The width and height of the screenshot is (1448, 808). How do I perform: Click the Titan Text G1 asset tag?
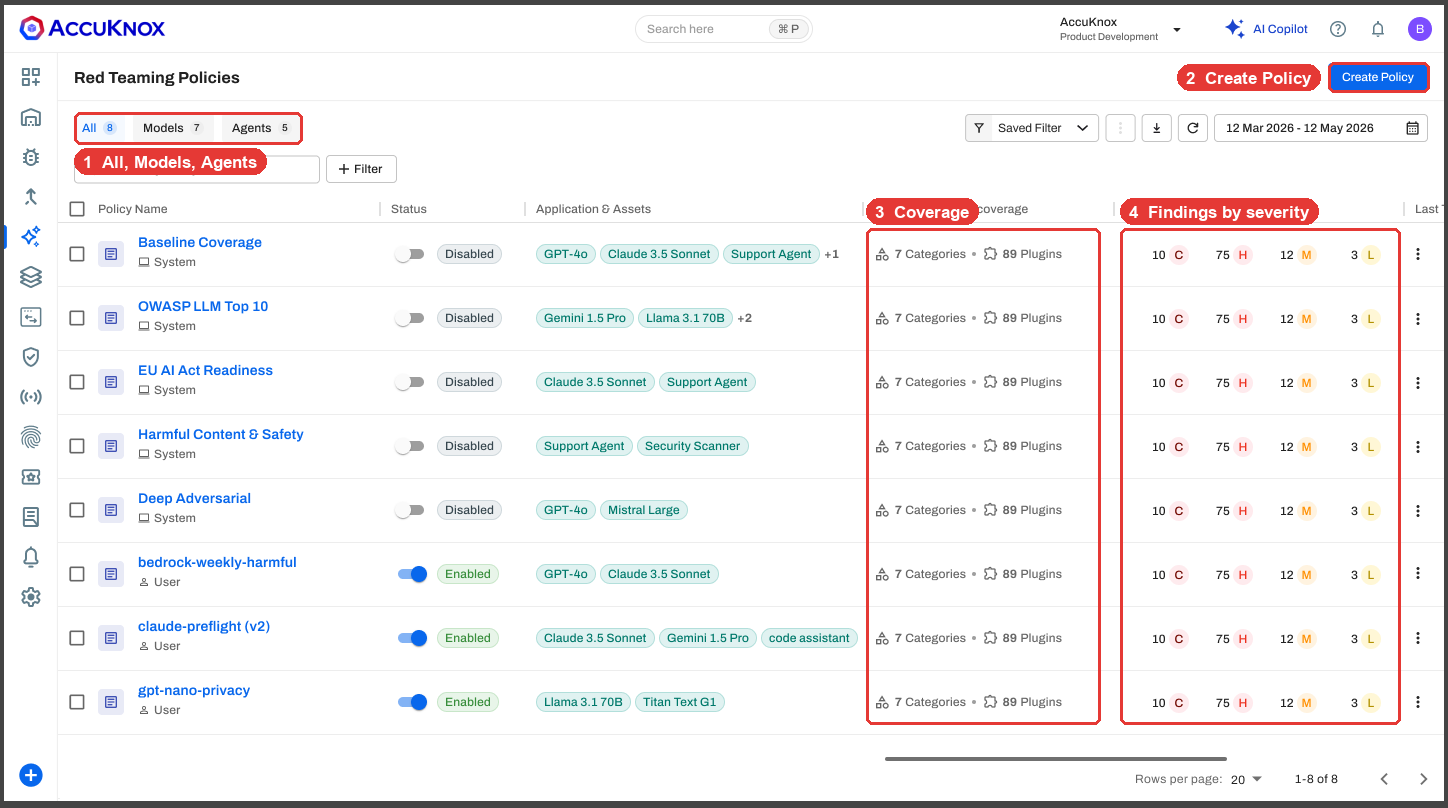click(679, 702)
